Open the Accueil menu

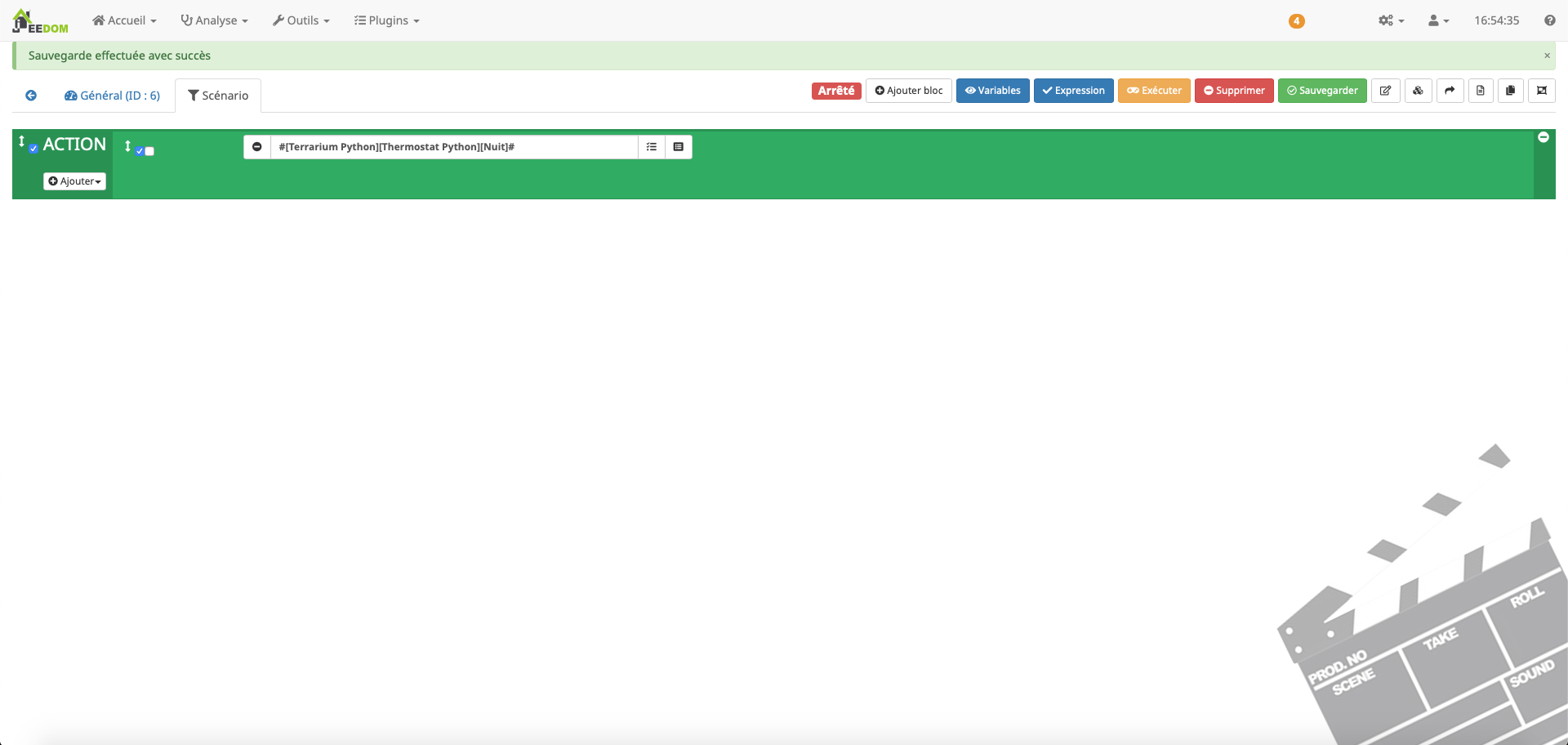[124, 20]
